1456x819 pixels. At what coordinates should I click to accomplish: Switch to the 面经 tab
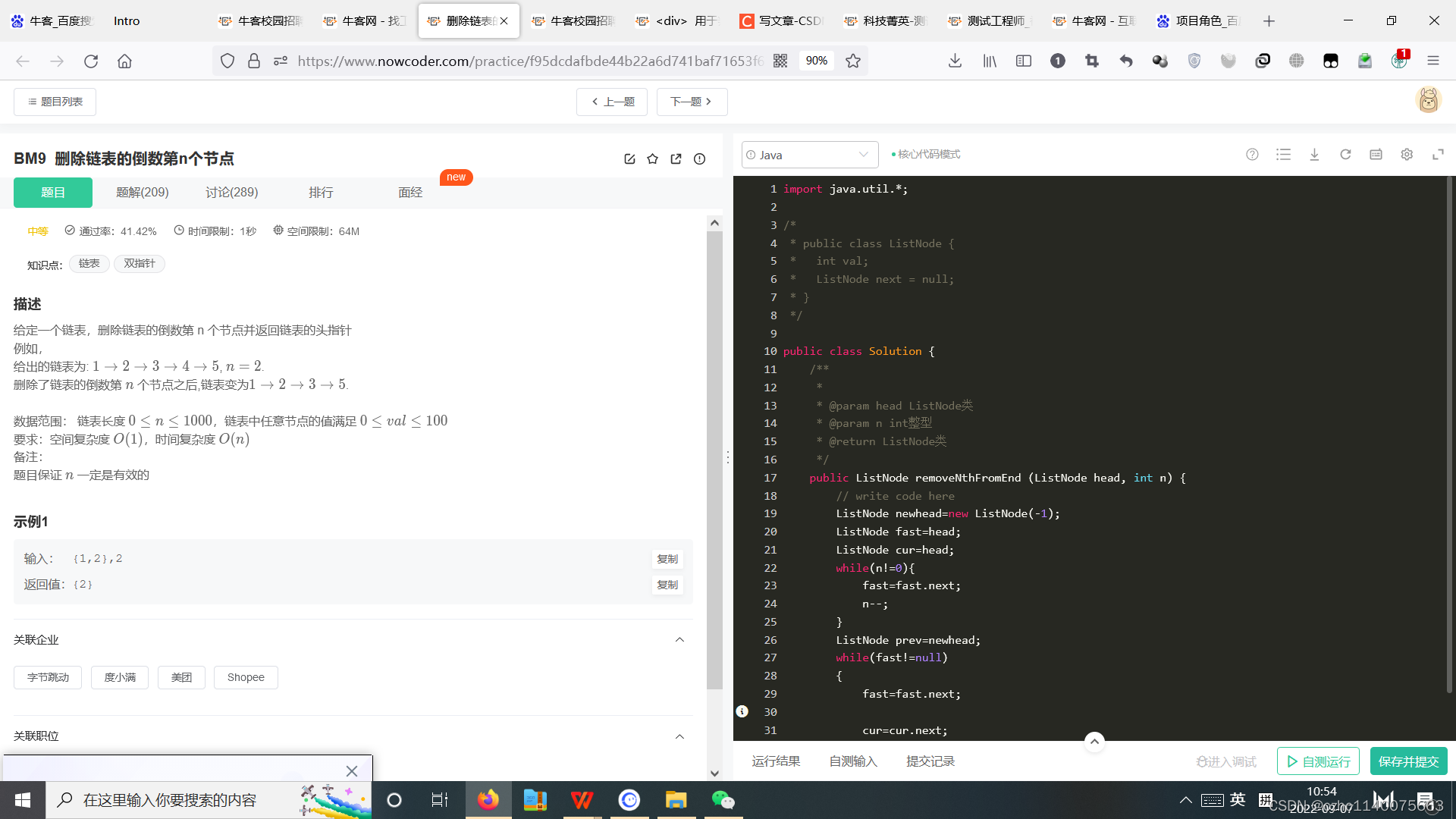click(410, 193)
